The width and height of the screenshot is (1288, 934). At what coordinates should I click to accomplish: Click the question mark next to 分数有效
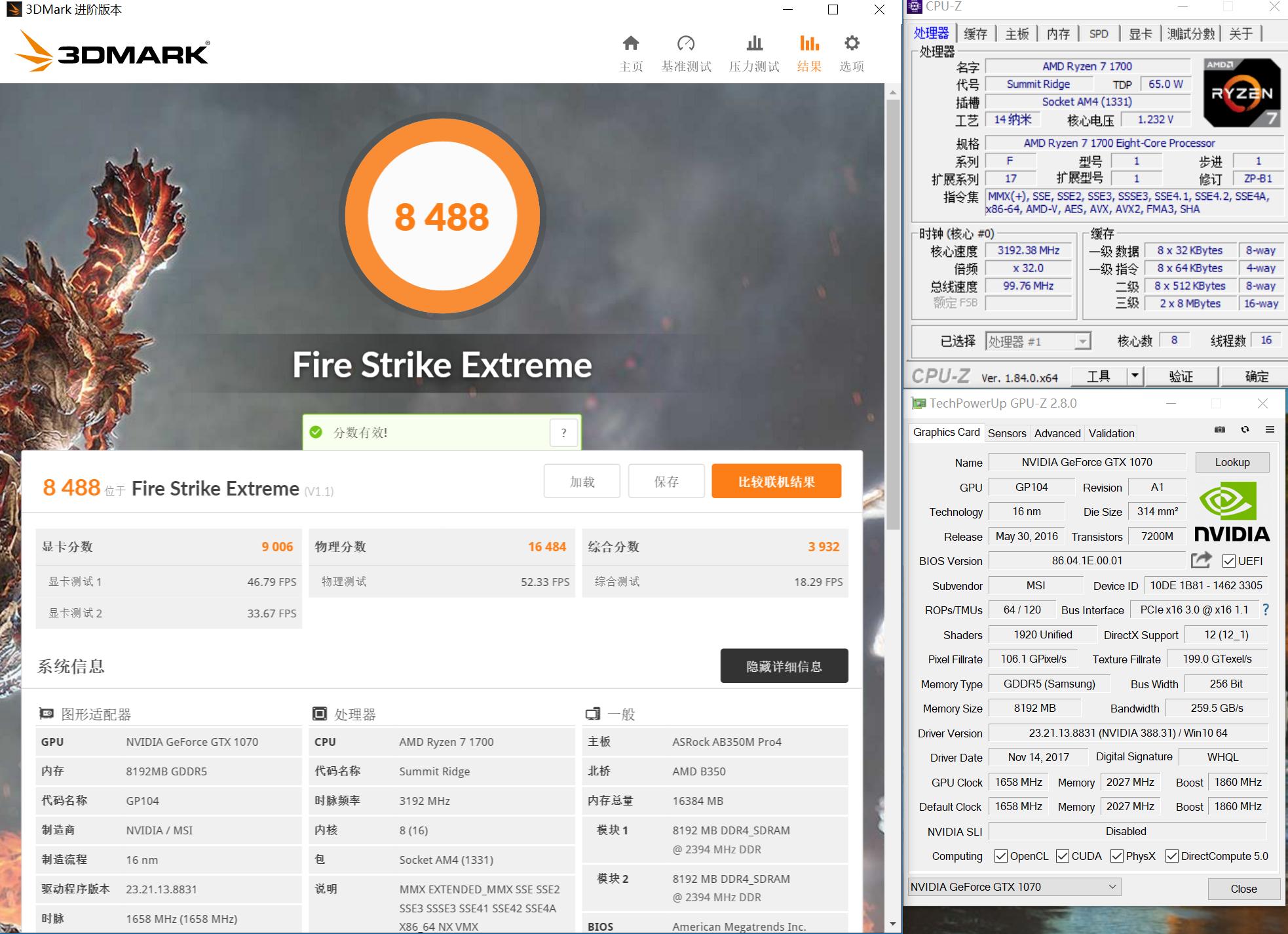click(x=563, y=433)
